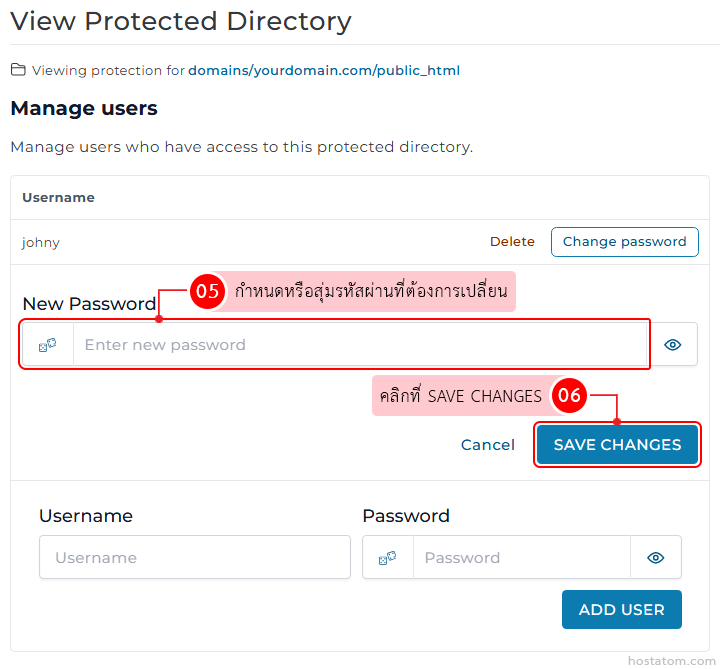Click the hostatom.com watermark text

click(x=672, y=661)
